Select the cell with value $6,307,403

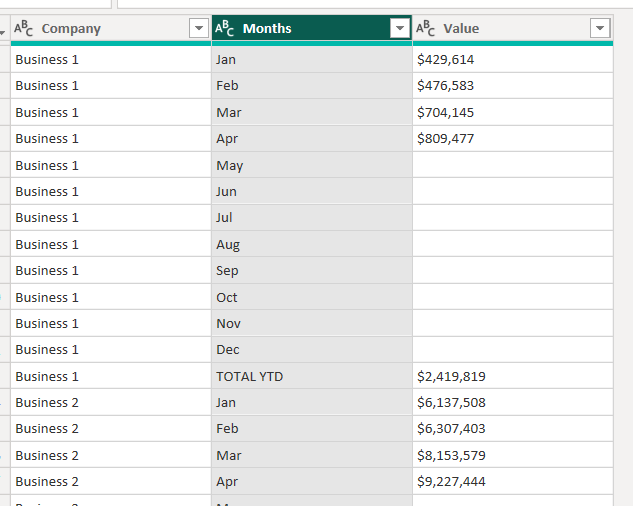click(x=513, y=428)
